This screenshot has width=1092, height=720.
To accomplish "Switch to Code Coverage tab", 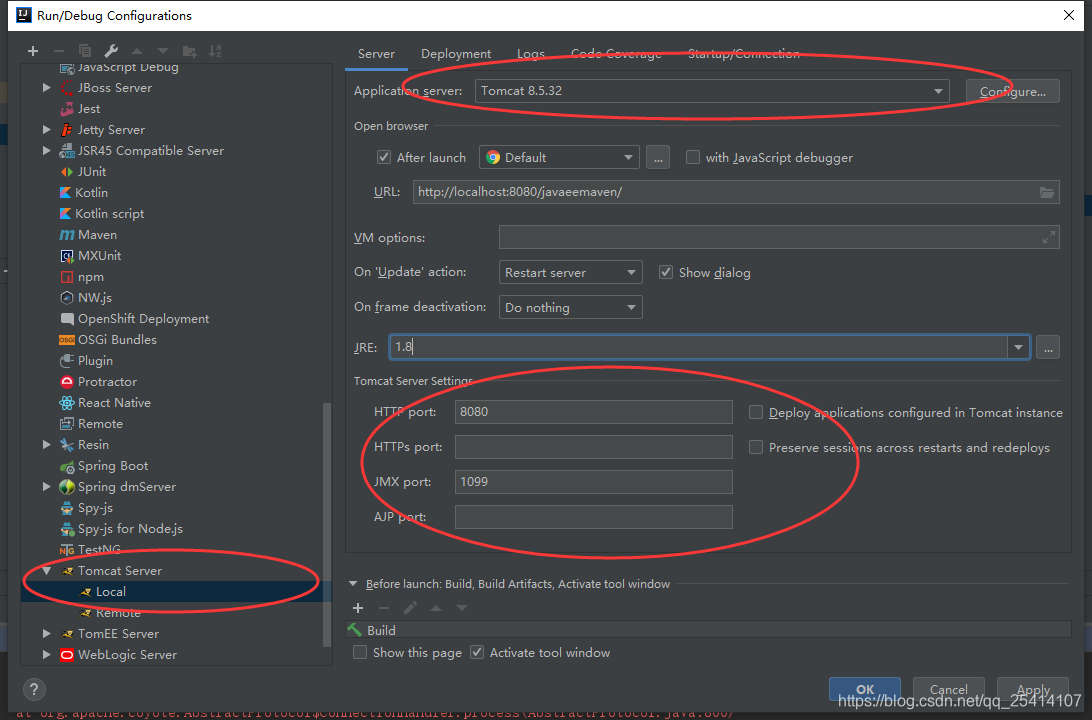I will [x=616, y=54].
